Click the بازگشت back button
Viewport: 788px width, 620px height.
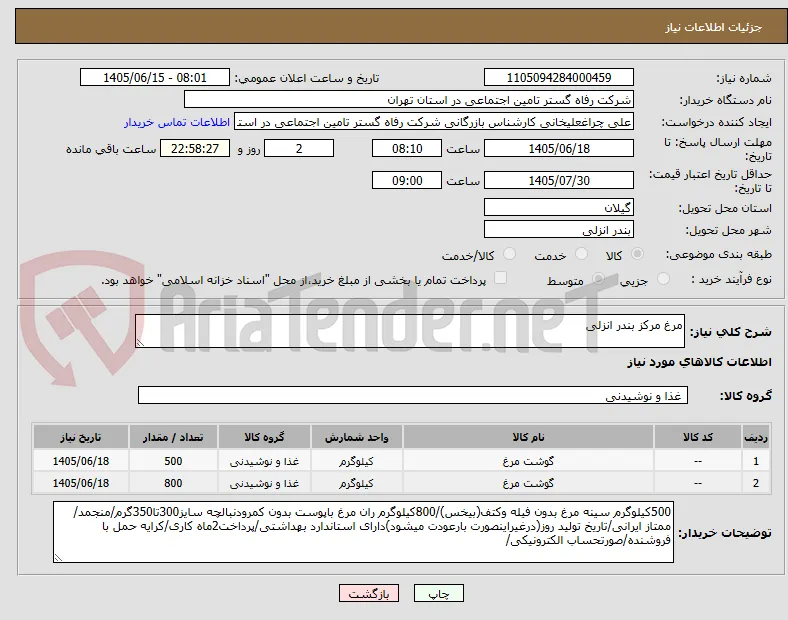369,593
